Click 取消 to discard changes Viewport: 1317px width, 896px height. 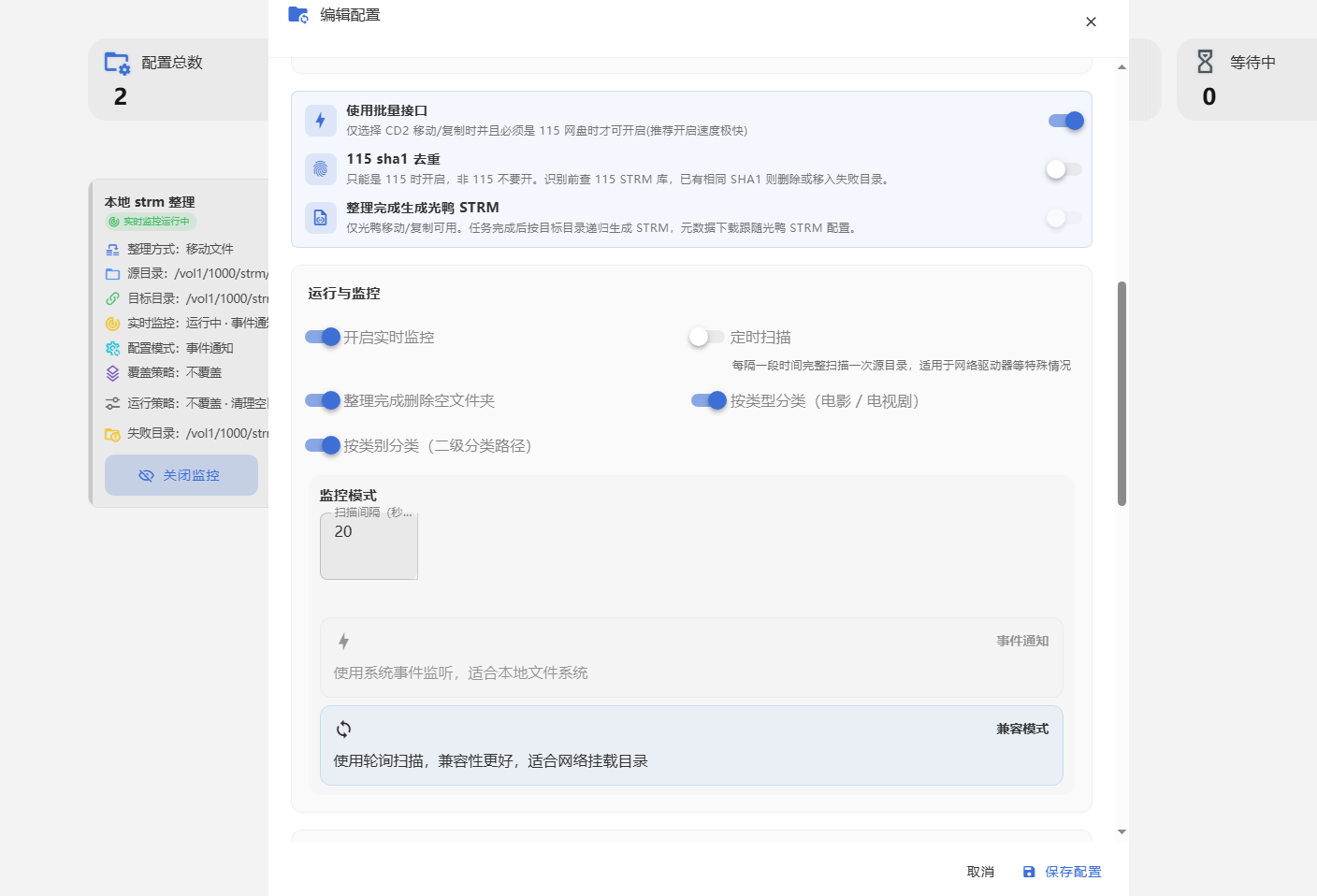tap(980, 872)
